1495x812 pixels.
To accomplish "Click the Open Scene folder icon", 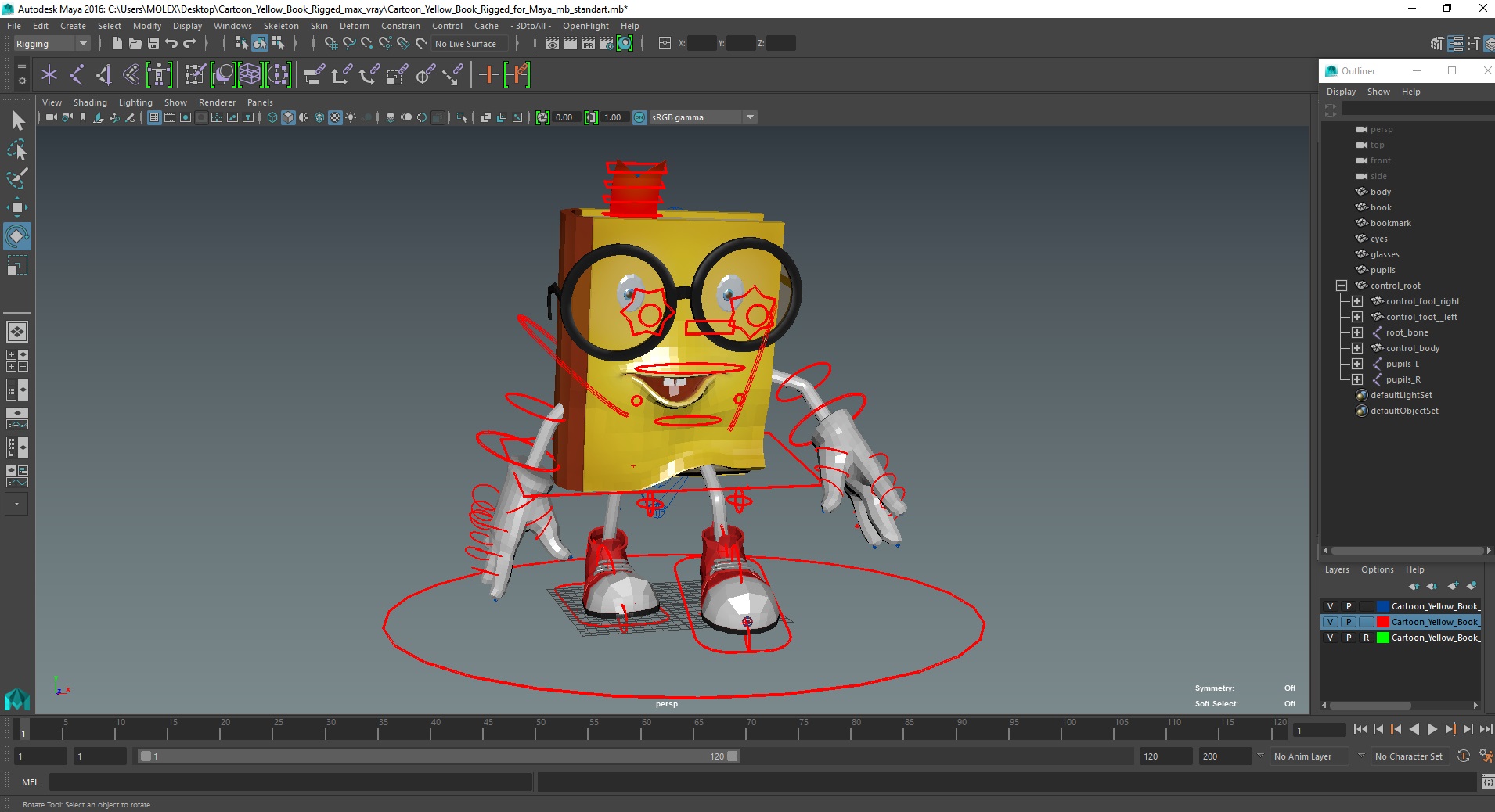I will click(135, 43).
